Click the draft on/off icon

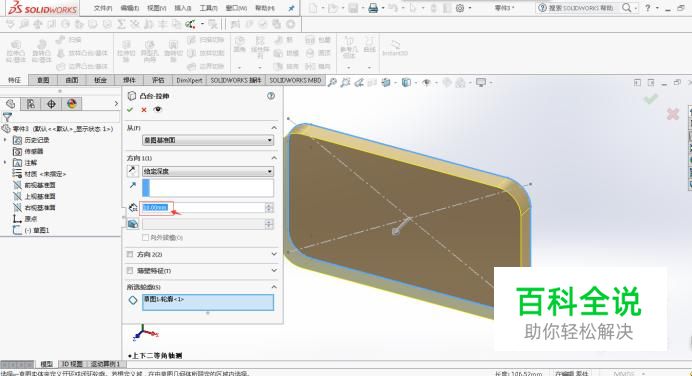pos(133,224)
